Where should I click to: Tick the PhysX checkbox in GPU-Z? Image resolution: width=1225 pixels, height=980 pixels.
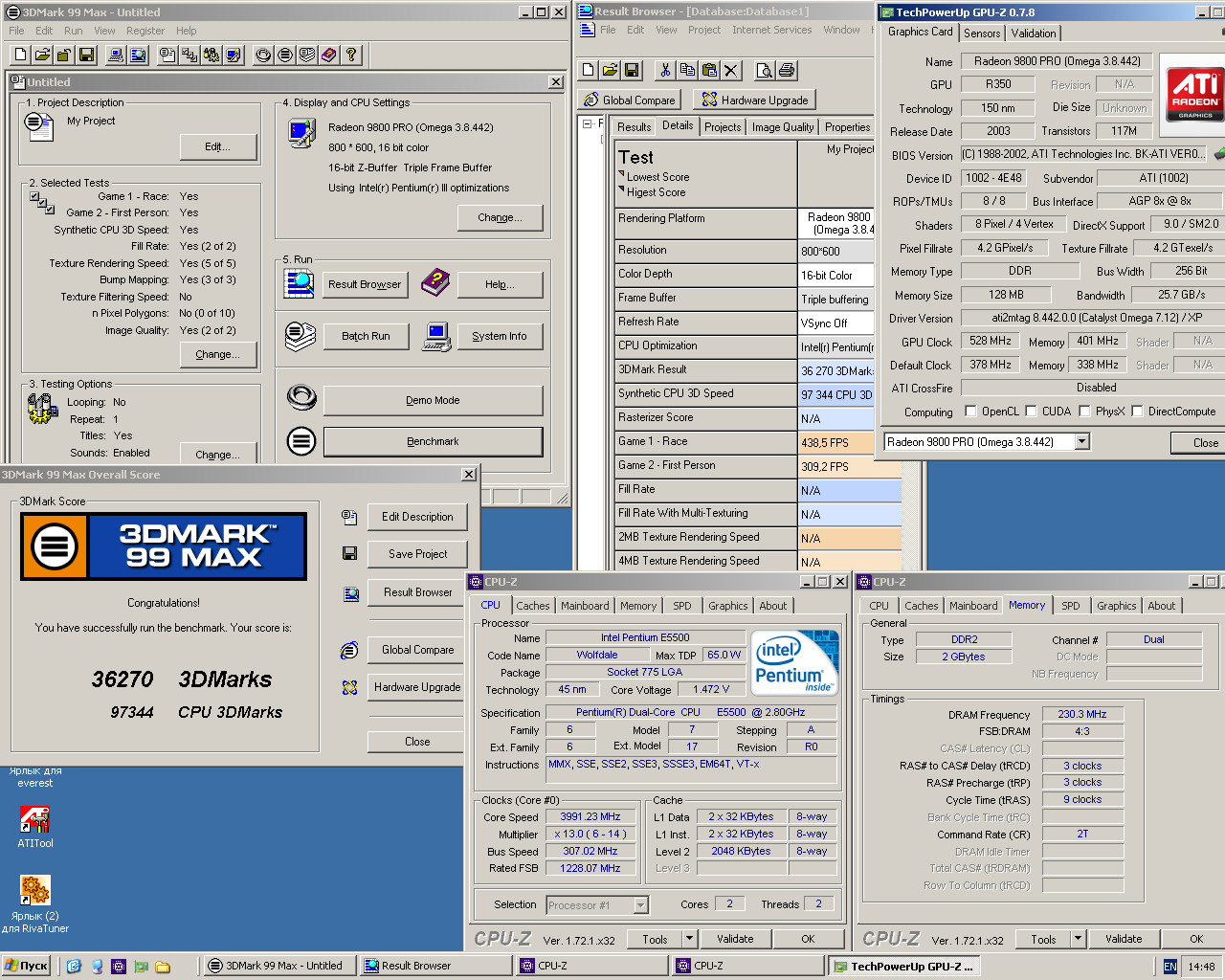click(1084, 412)
